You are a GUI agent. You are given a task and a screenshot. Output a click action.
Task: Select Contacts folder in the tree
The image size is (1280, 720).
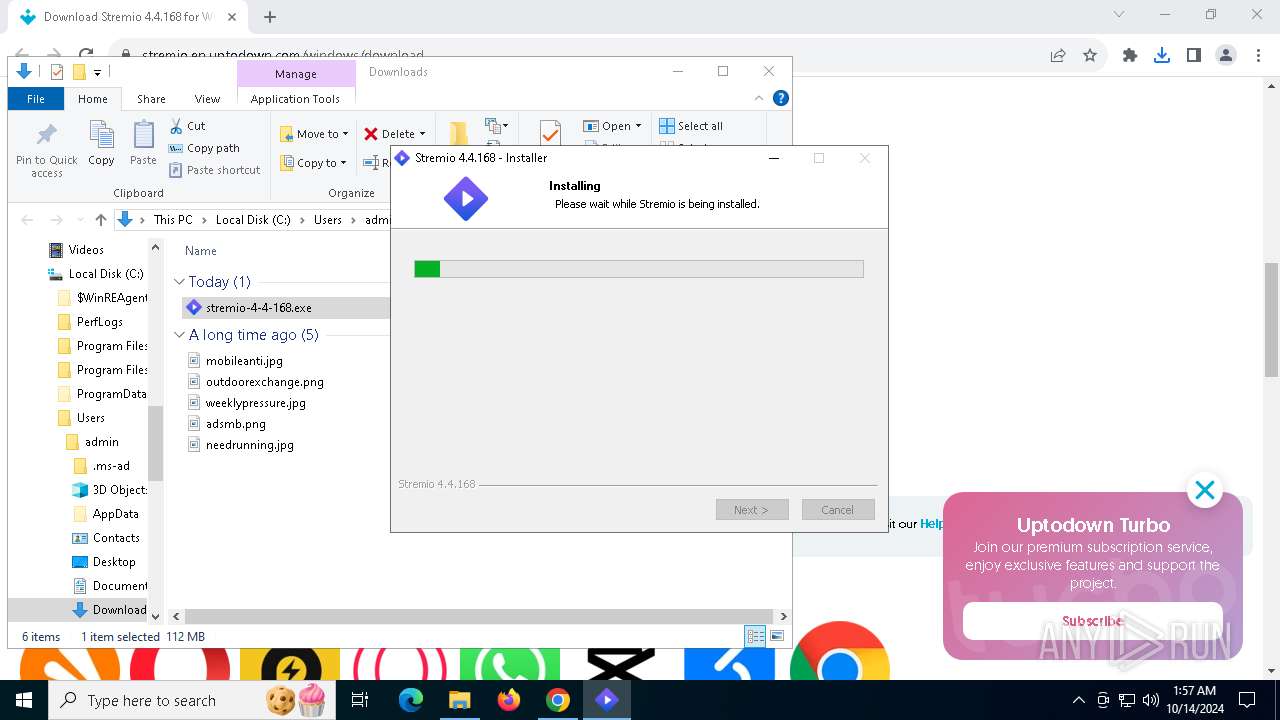[116, 538]
